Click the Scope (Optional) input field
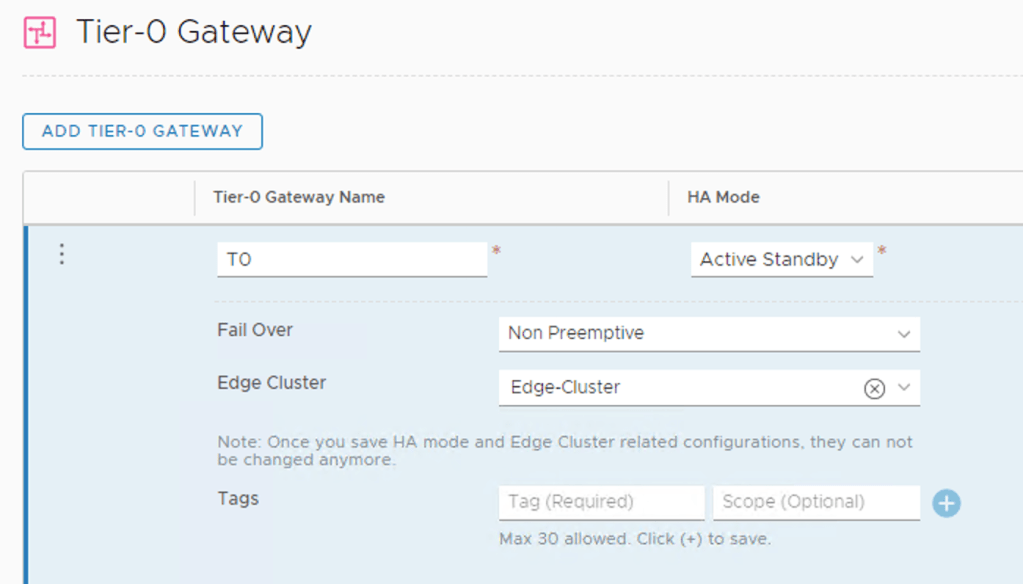The image size is (1023, 584). click(815, 502)
